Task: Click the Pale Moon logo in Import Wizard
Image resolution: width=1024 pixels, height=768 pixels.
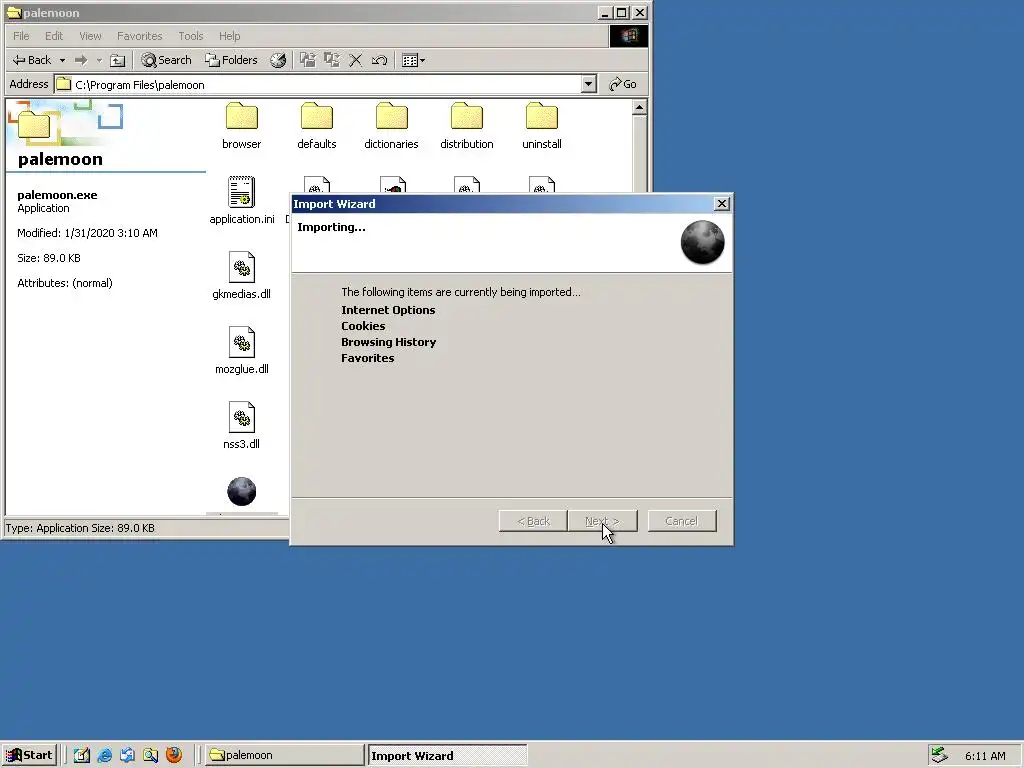Action: click(703, 242)
